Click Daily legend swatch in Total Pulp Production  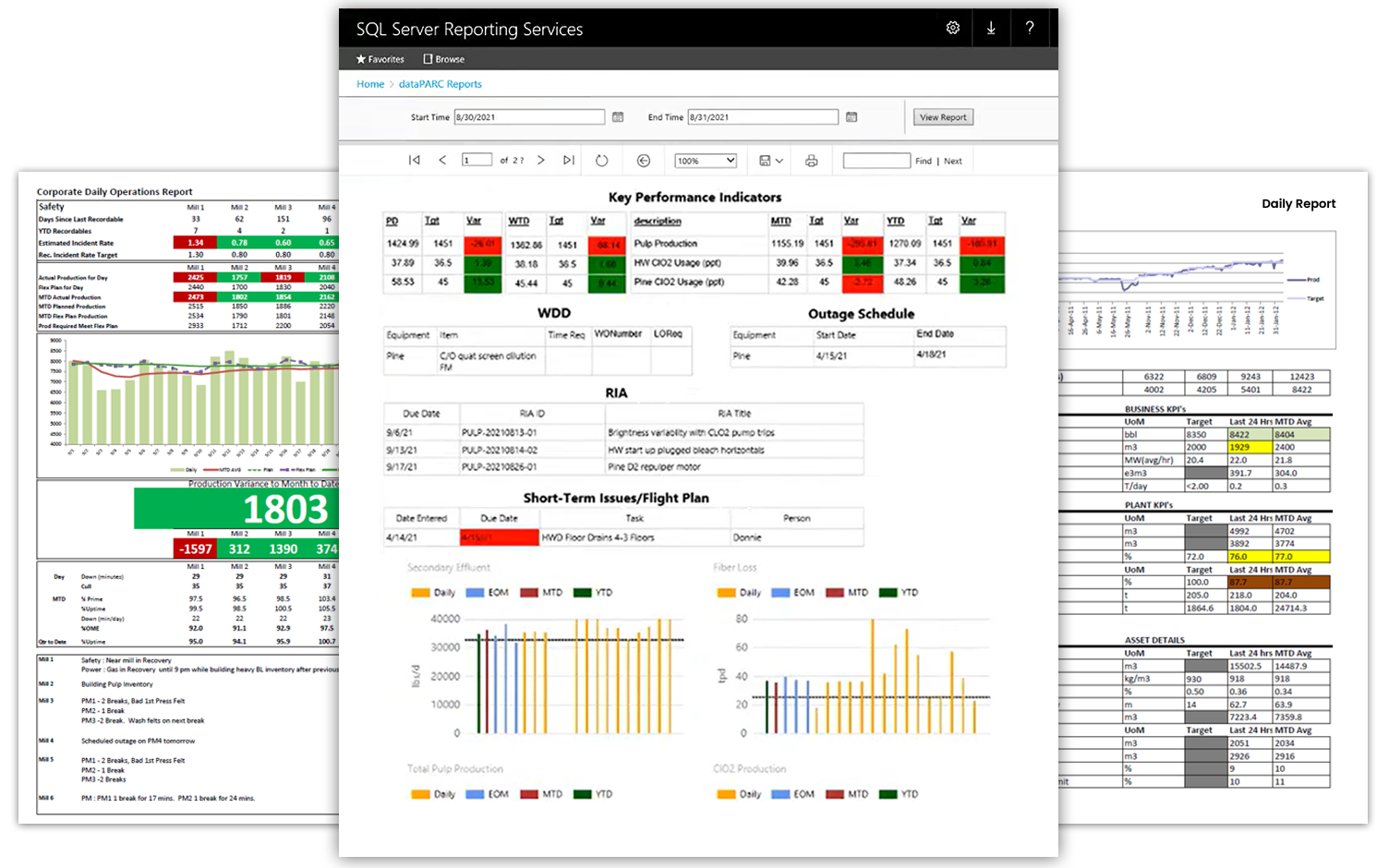[420, 794]
